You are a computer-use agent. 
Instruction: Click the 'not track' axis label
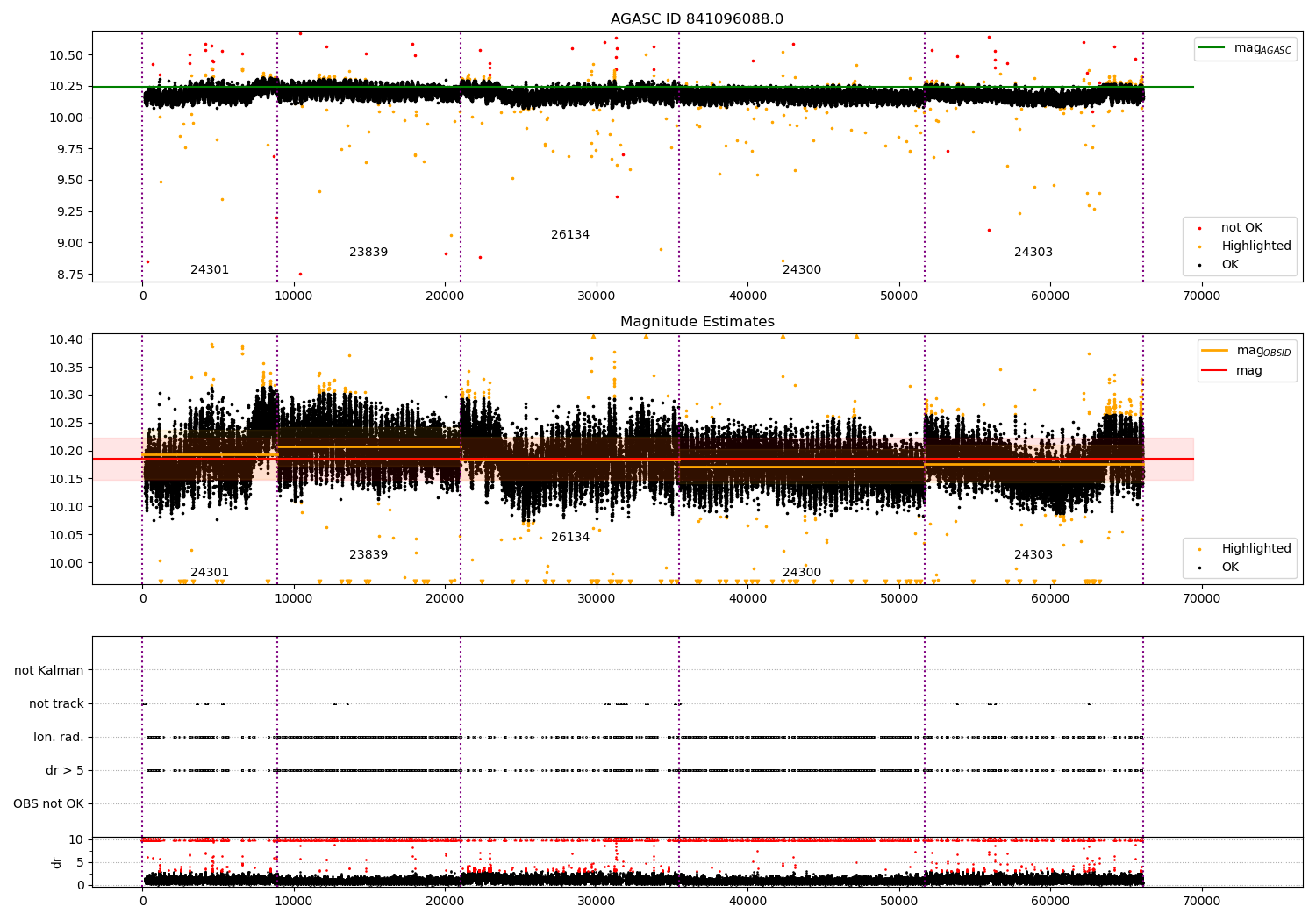tap(56, 704)
